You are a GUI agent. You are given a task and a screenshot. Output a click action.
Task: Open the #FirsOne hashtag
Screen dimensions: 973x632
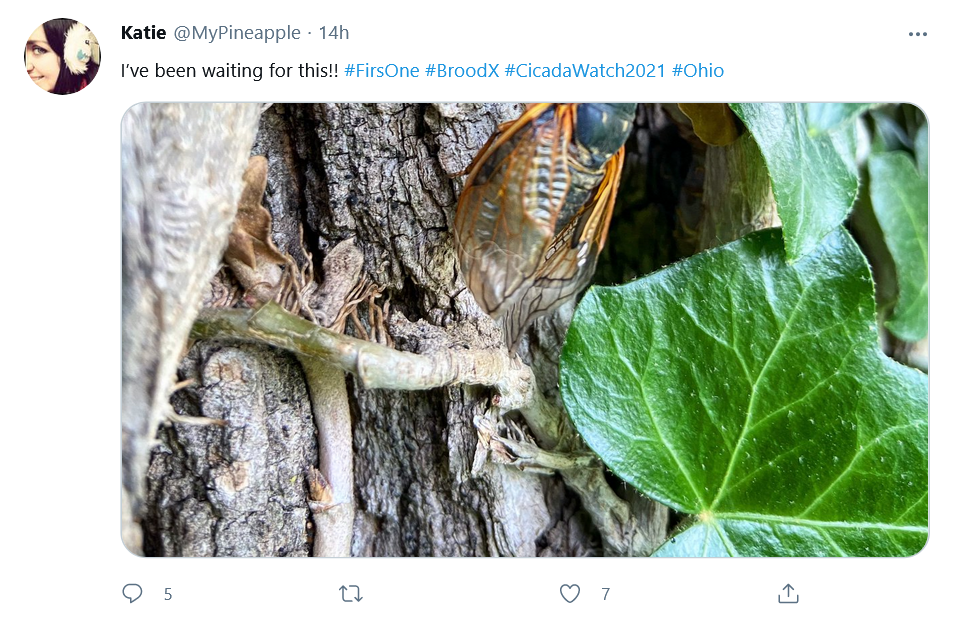[x=381, y=71]
